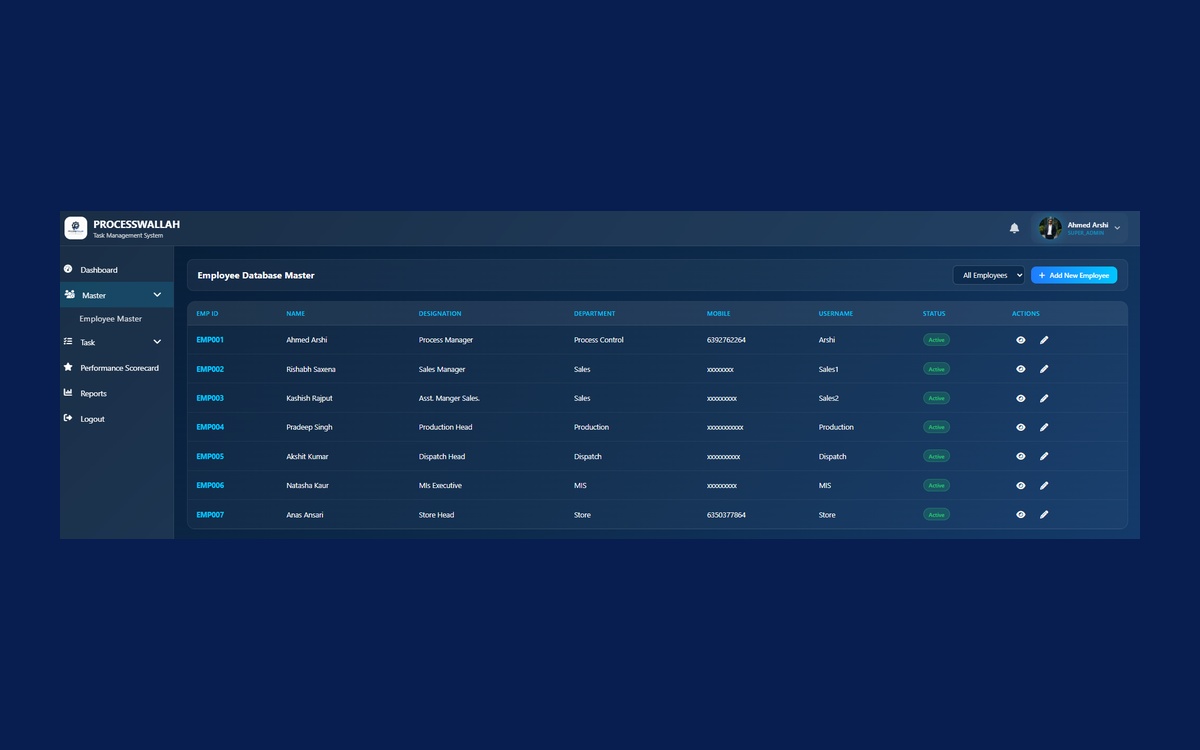Screen dimensions: 1200x750
Task: Click the Status column header
Action: point(934,314)
